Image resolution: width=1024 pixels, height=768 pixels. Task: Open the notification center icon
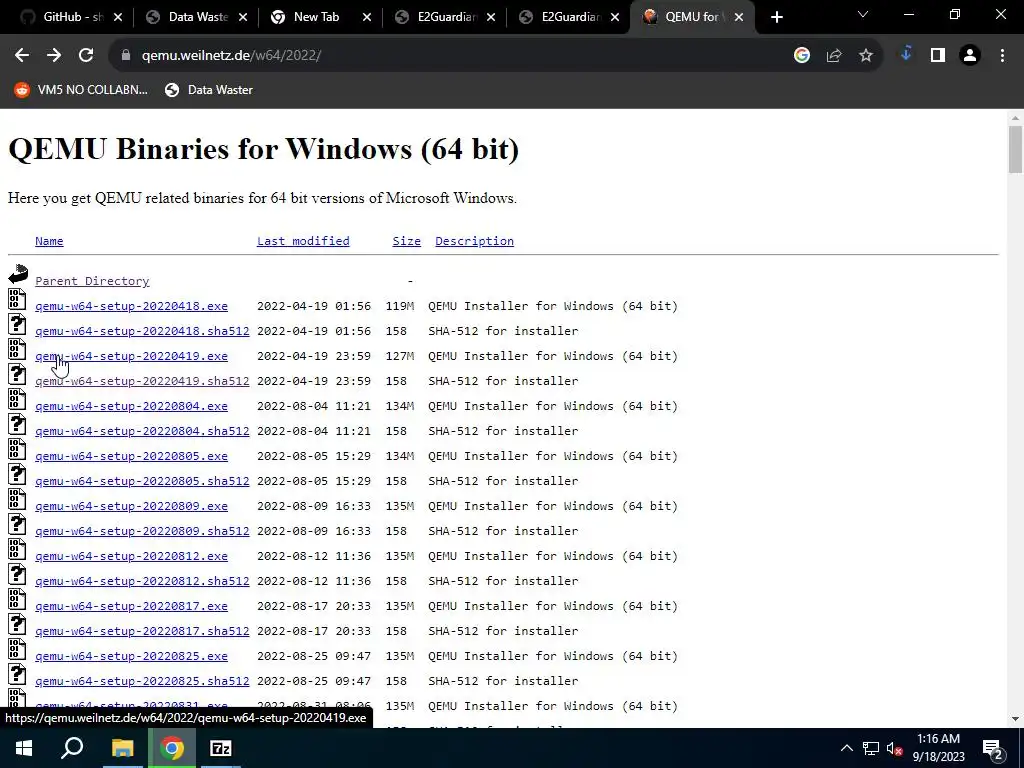[993, 748]
